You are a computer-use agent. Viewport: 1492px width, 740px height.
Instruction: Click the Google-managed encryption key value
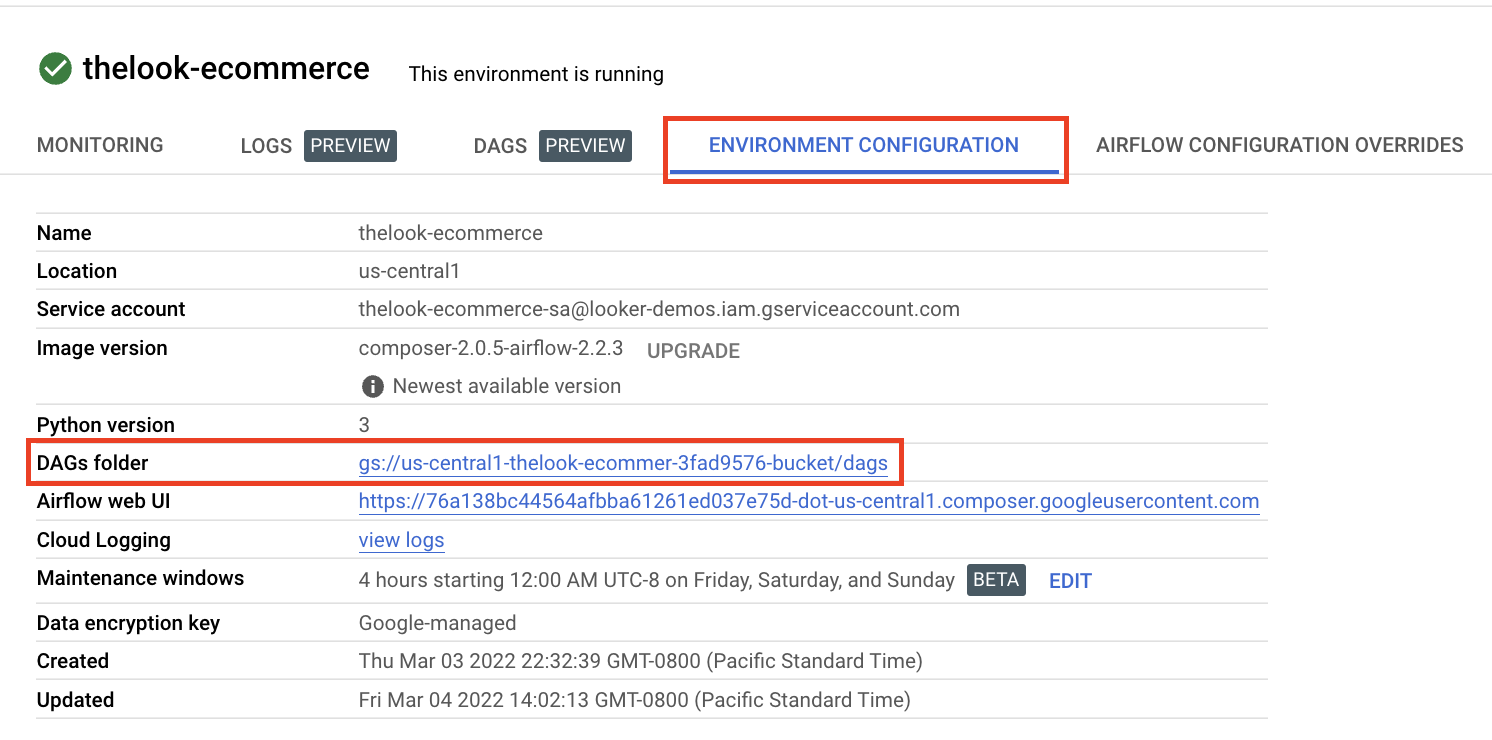click(x=437, y=623)
